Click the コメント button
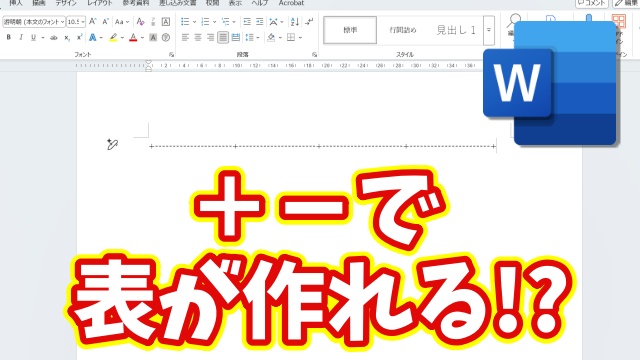The height and width of the screenshot is (360, 640). pos(592,3)
